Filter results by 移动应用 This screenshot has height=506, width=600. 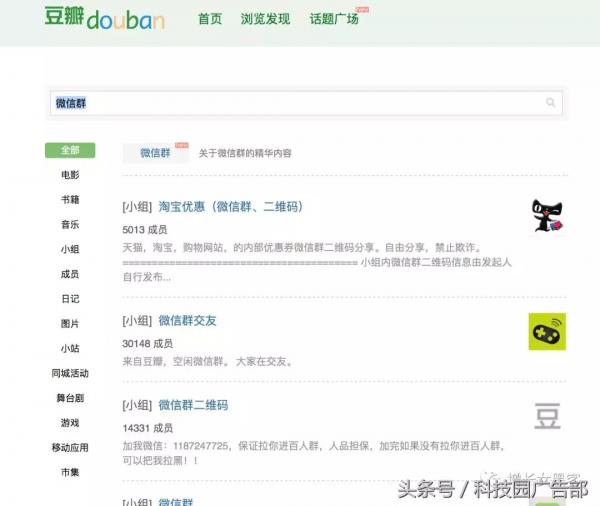tap(70, 448)
